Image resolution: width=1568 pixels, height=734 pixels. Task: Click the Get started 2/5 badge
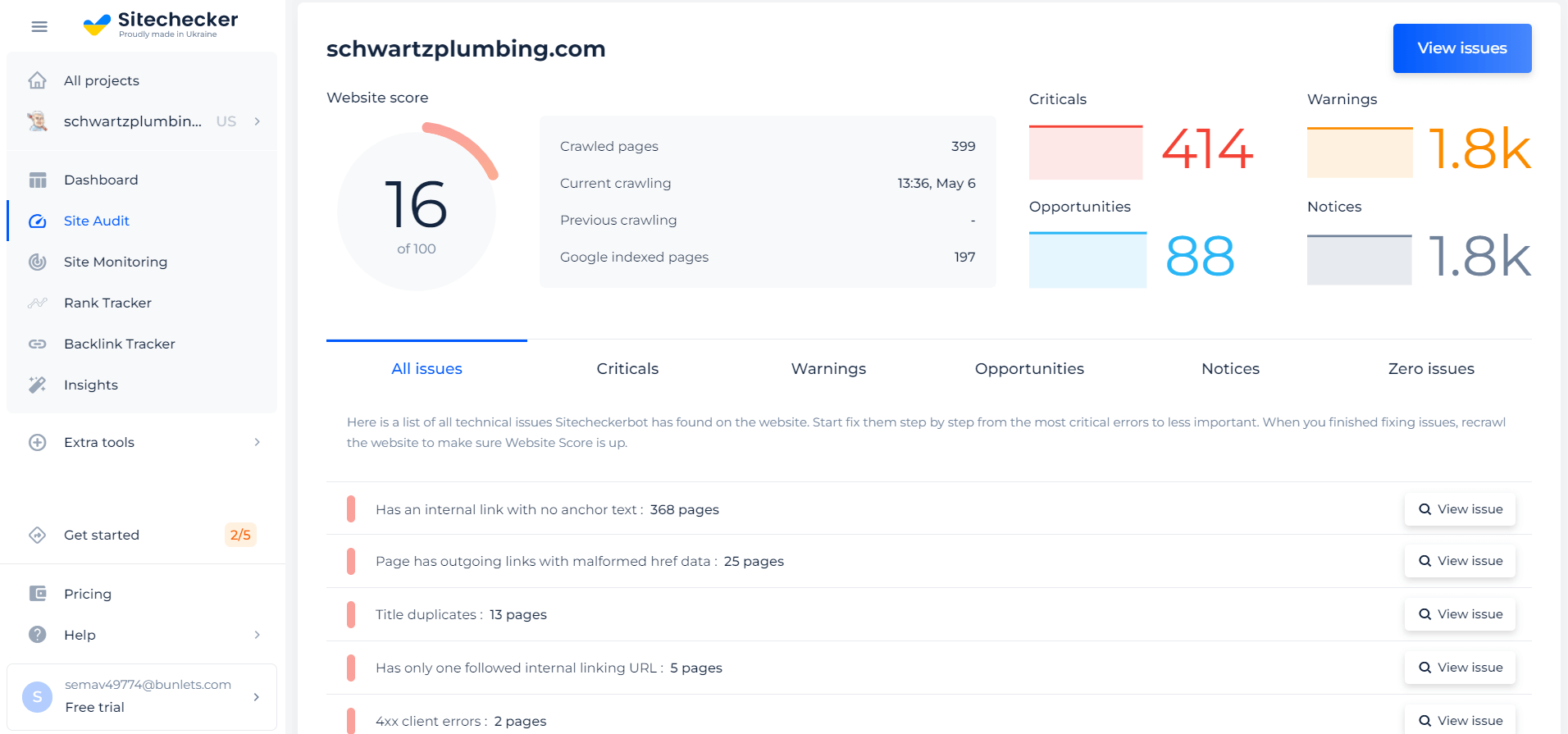point(240,535)
